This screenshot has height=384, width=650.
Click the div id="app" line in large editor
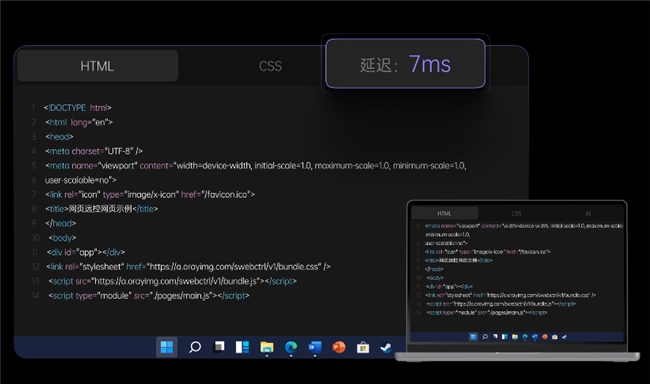86,252
